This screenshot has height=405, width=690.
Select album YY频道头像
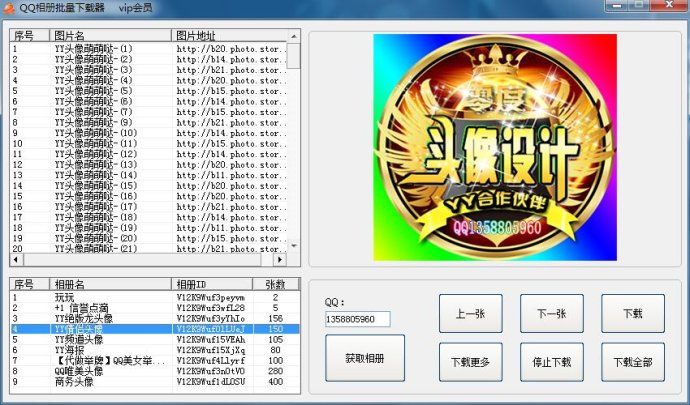pos(154,340)
